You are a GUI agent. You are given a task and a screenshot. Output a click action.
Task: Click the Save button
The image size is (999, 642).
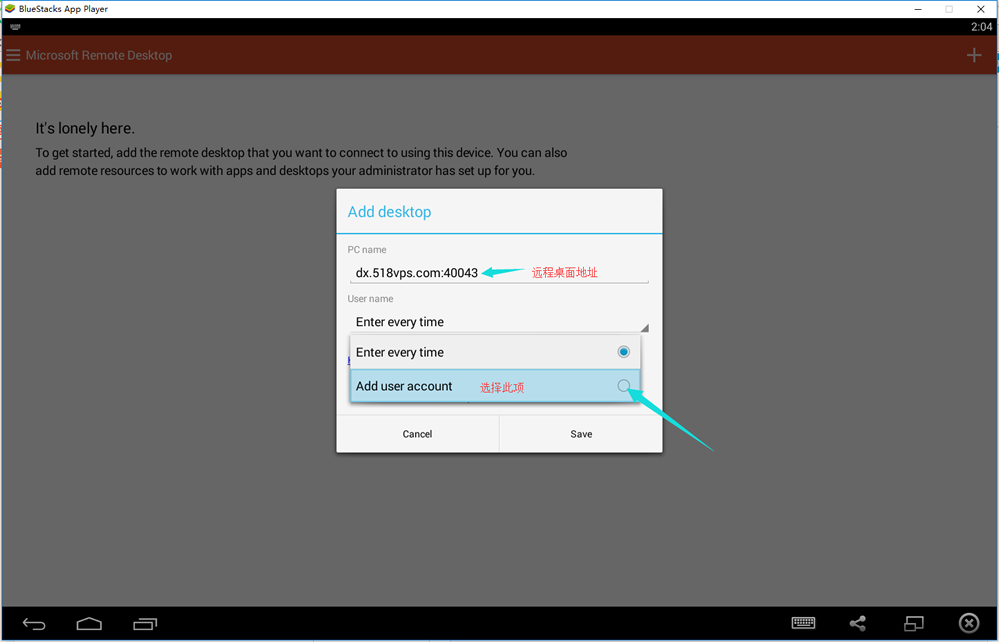coord(581,434)
